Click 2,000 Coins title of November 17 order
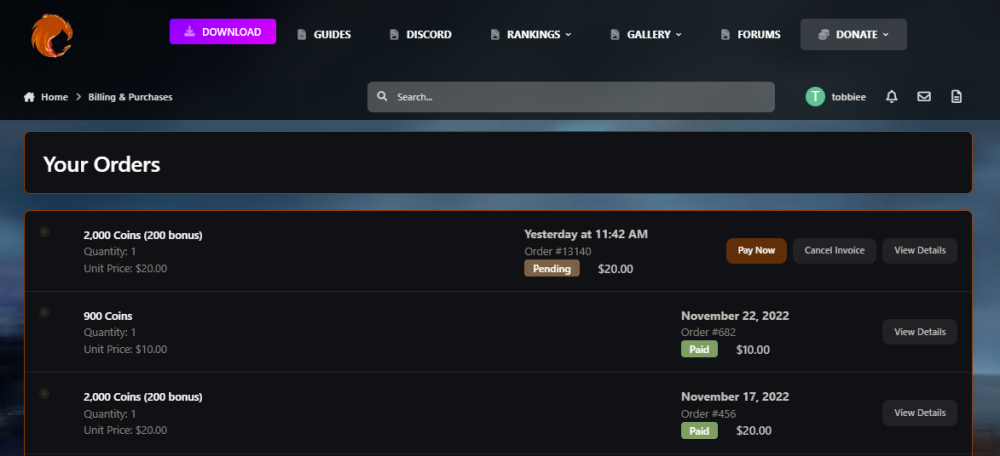This screenshot has height=456, width=1000. [143, 397]
